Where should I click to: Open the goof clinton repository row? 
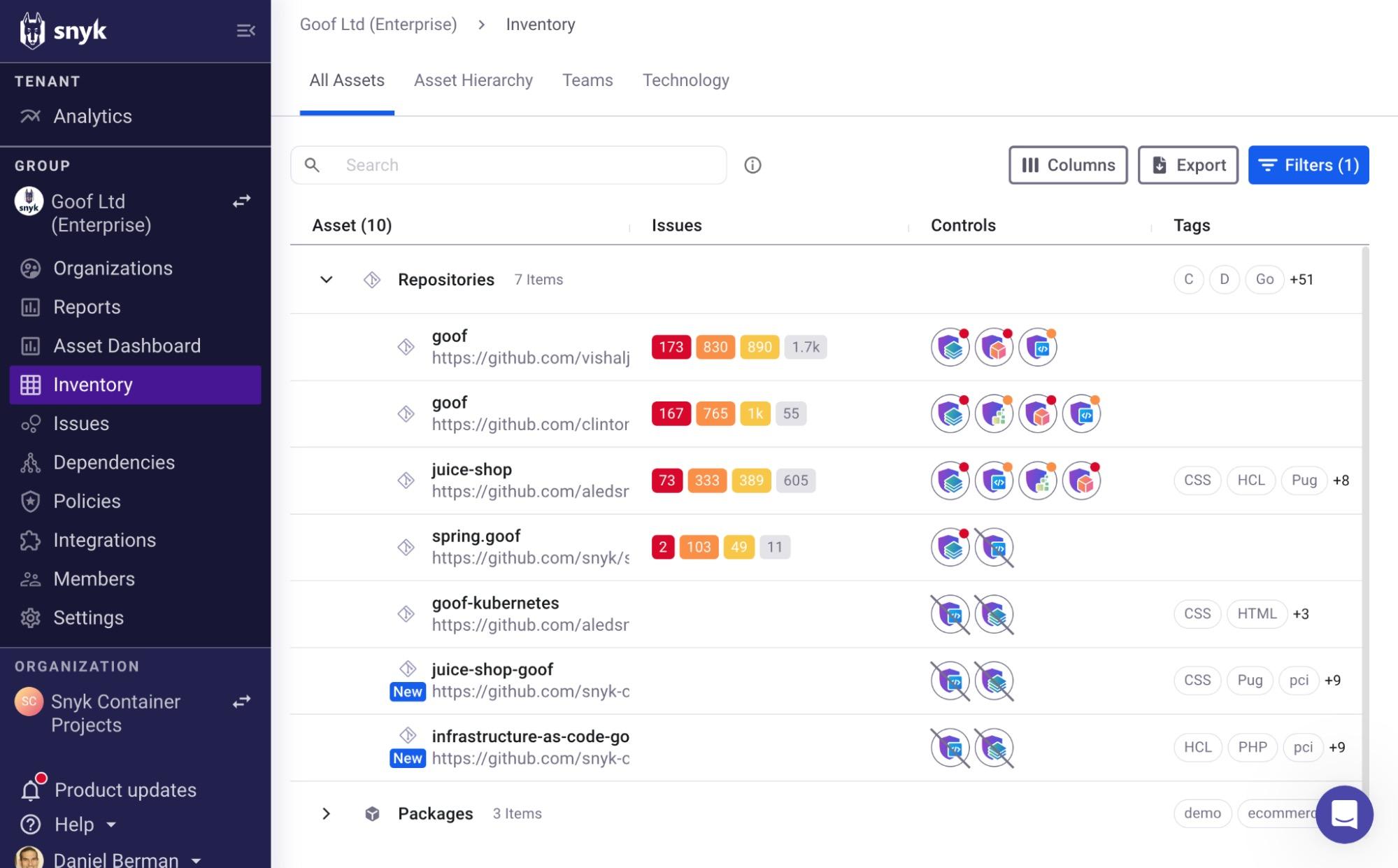pyautogui.click(x=530, y=413)
